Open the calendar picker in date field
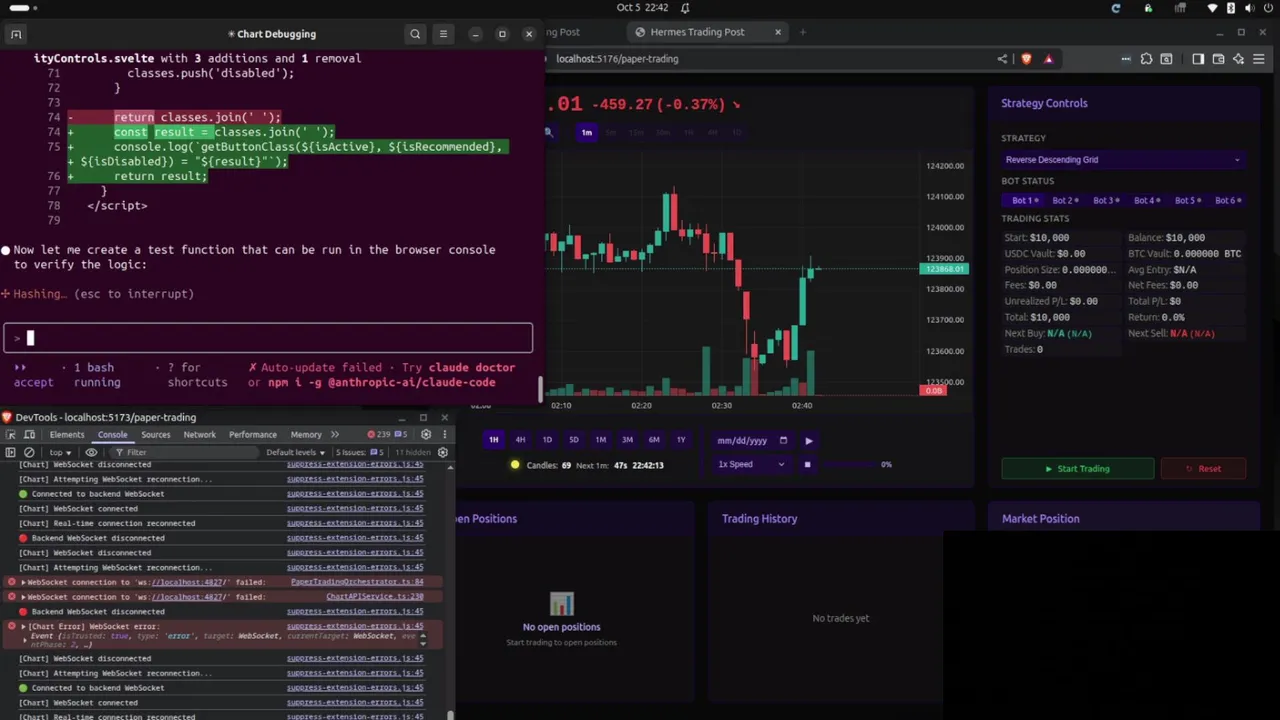 pos(783,440)
